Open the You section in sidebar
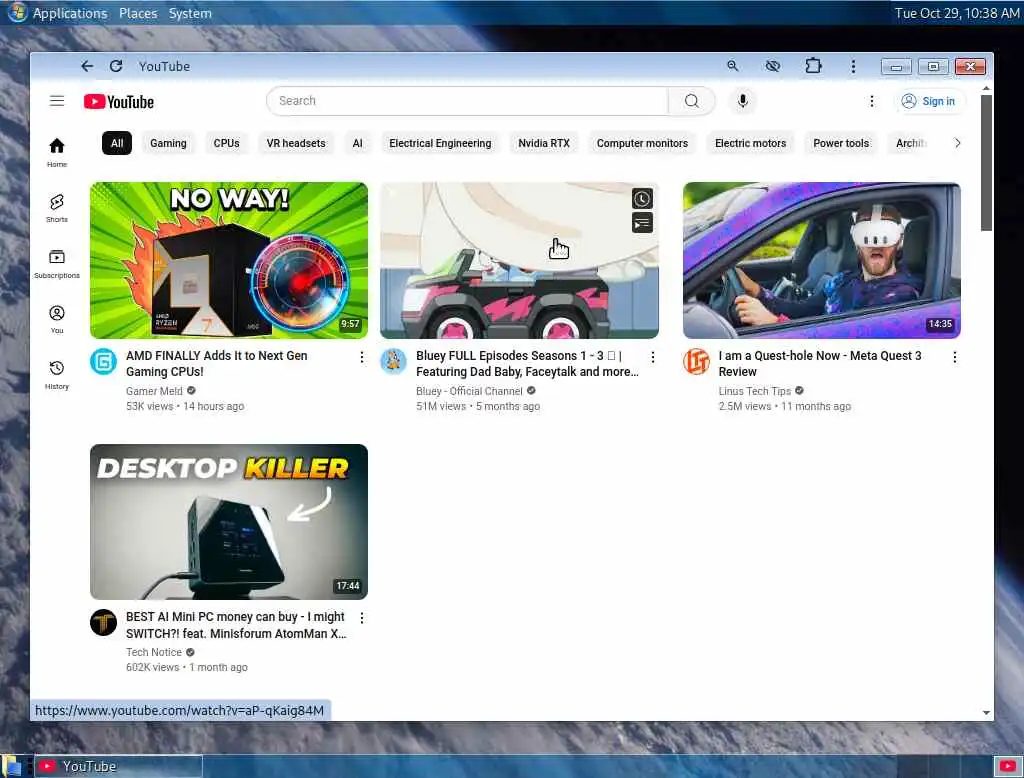The image size is (1024, 778). pos(57,319)
